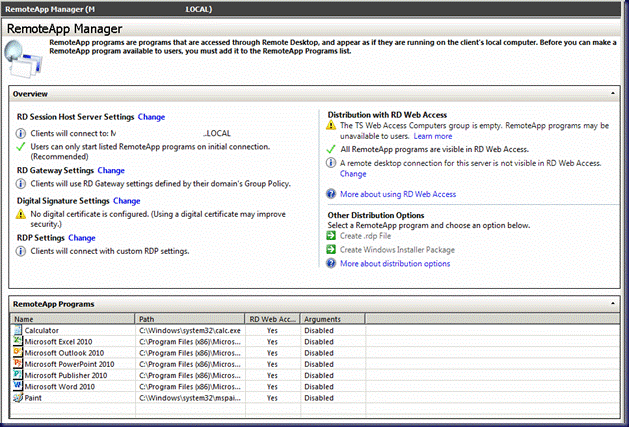Open More about distribution options link

coord(395,264)
